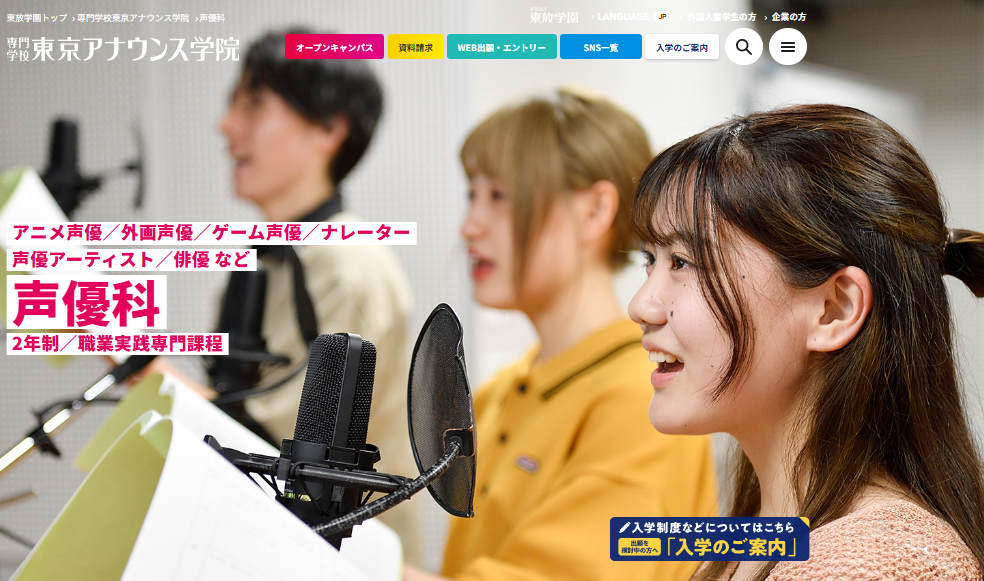This screenshot has width=984, height=581.
Task: Click the yellow 資料請求 button
Action: pyautogui.click(x=415, y=47)
